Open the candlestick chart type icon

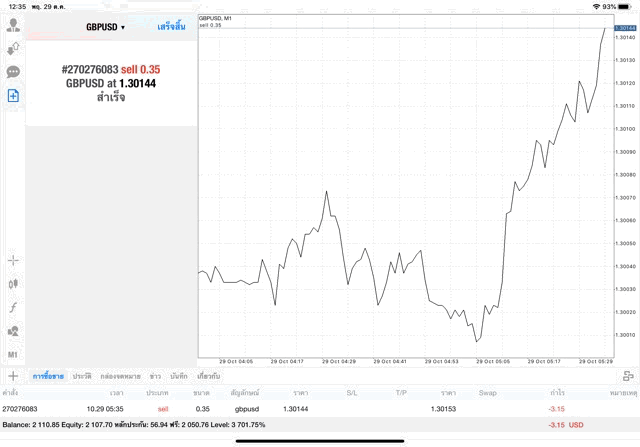[13, 284]
